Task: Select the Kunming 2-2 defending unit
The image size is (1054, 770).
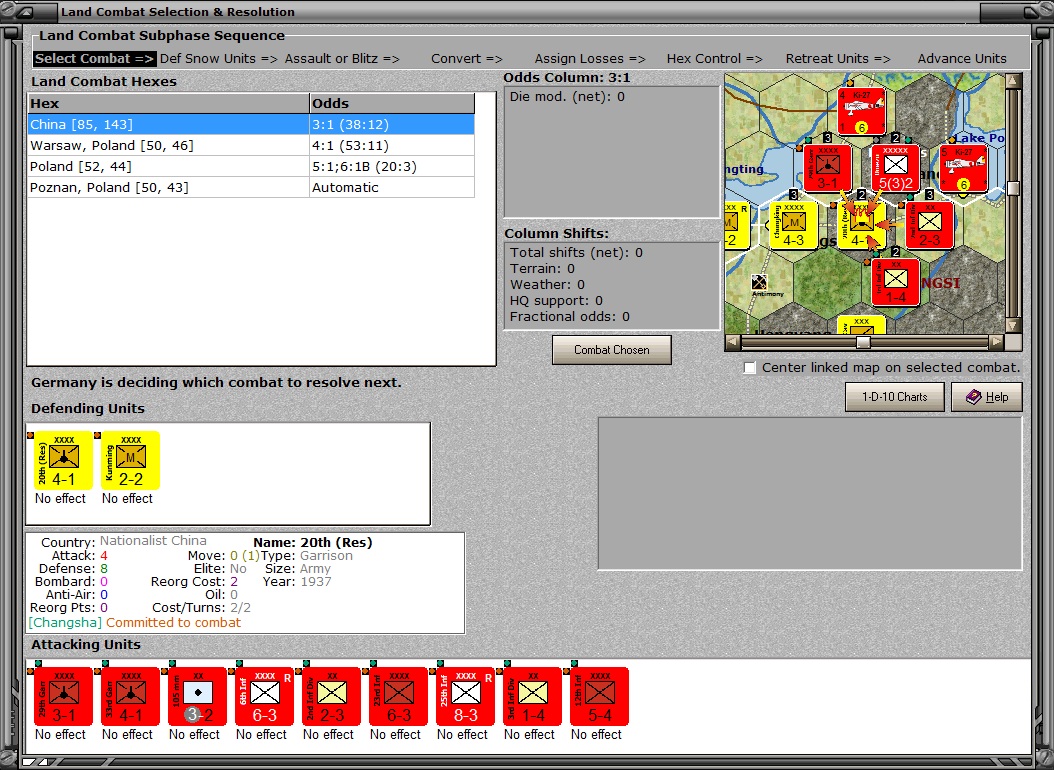Action: [x=130, y=460]
